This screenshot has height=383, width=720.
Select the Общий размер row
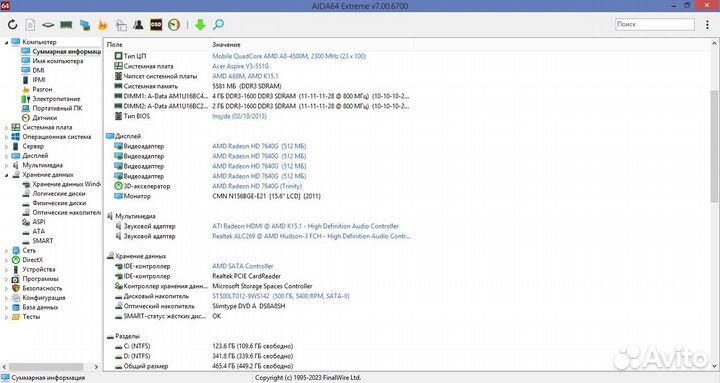203,366
